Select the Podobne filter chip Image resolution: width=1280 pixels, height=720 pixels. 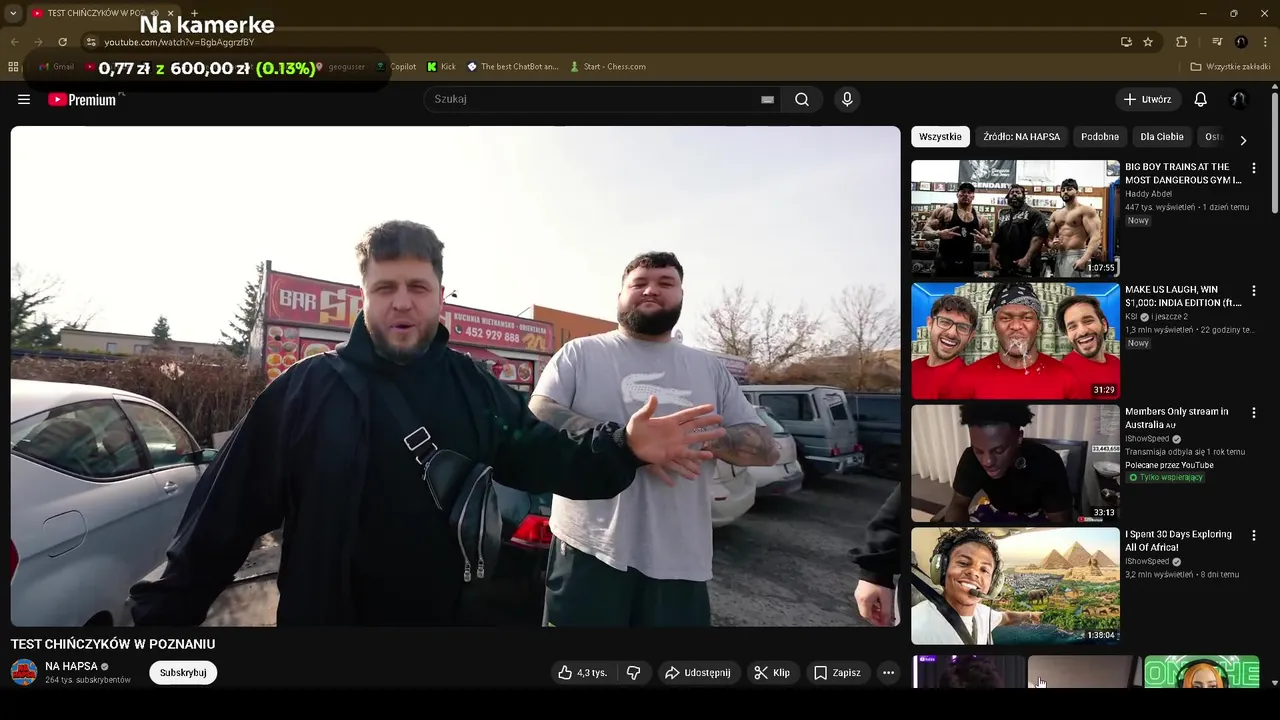click(x=1100, y=137)
